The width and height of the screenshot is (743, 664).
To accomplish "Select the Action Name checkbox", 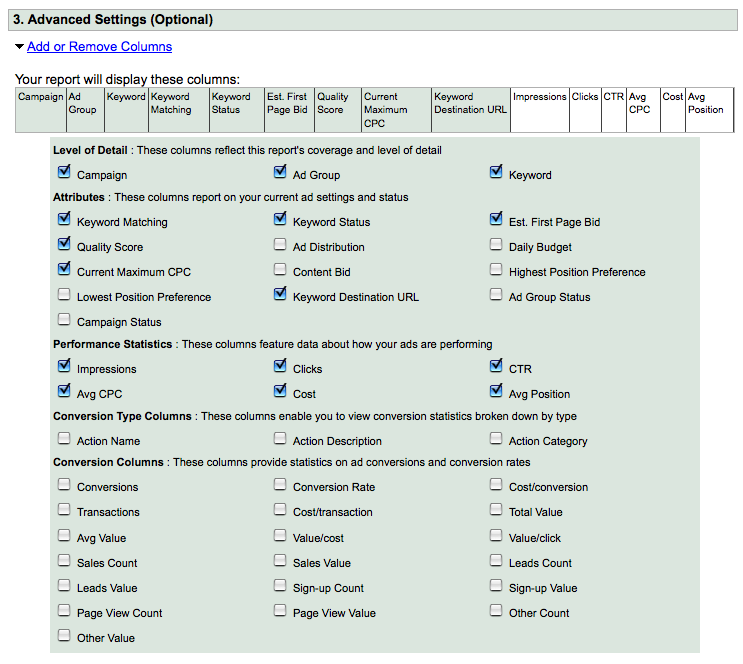I will tap(65, 439).
